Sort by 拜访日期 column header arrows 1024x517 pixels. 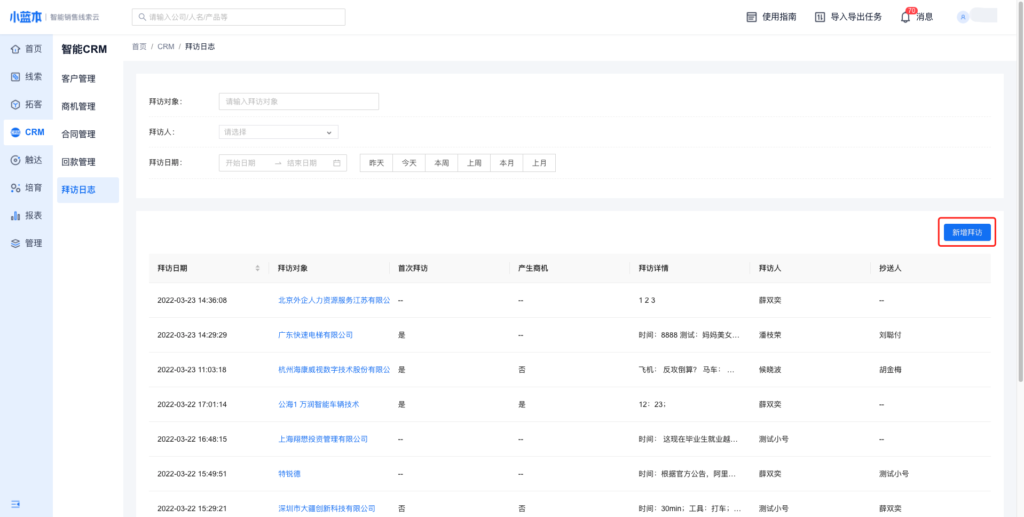(258, 268)
